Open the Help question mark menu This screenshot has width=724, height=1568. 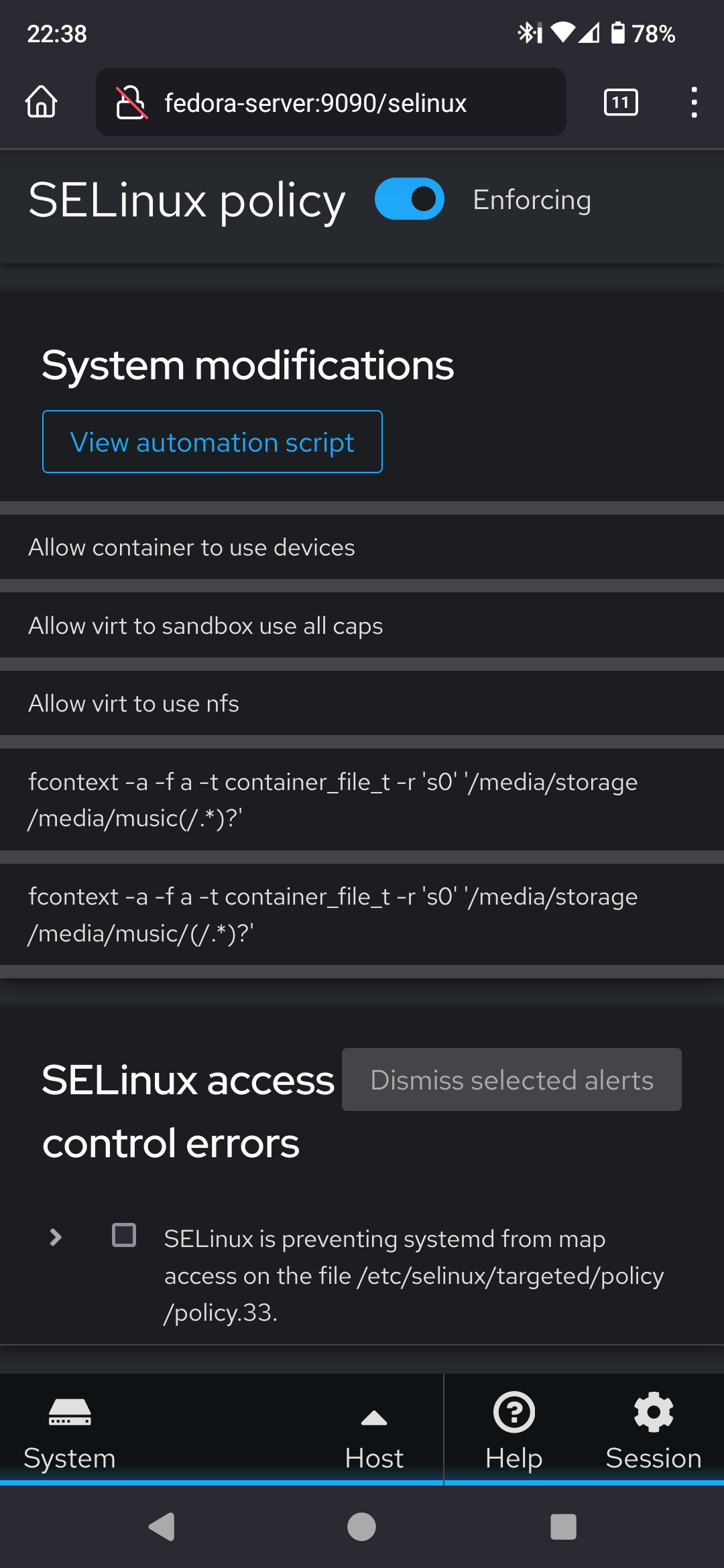tap(514, 1413)
